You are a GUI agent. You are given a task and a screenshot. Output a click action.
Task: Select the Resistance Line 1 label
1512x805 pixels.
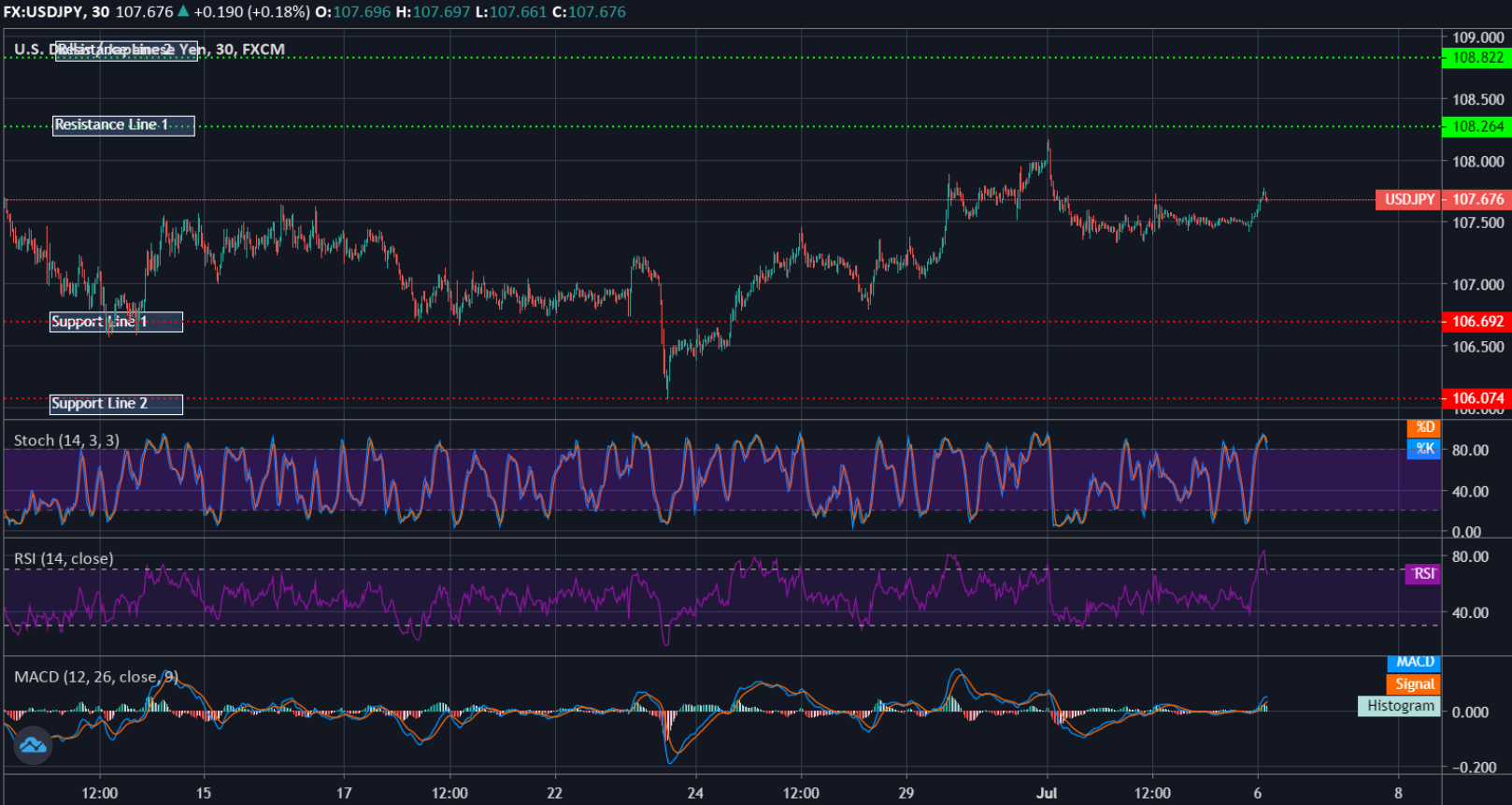tap(123, 125)
